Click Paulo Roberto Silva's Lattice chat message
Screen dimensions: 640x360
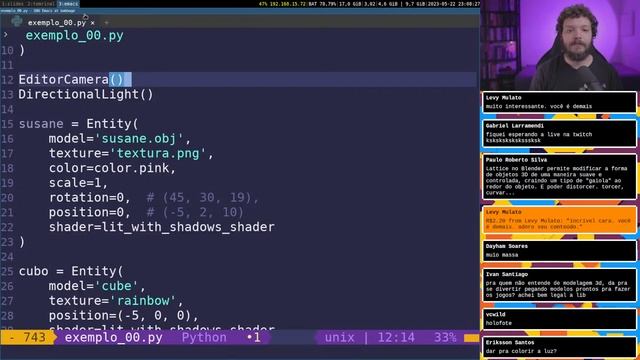click(x=560, y=176)
